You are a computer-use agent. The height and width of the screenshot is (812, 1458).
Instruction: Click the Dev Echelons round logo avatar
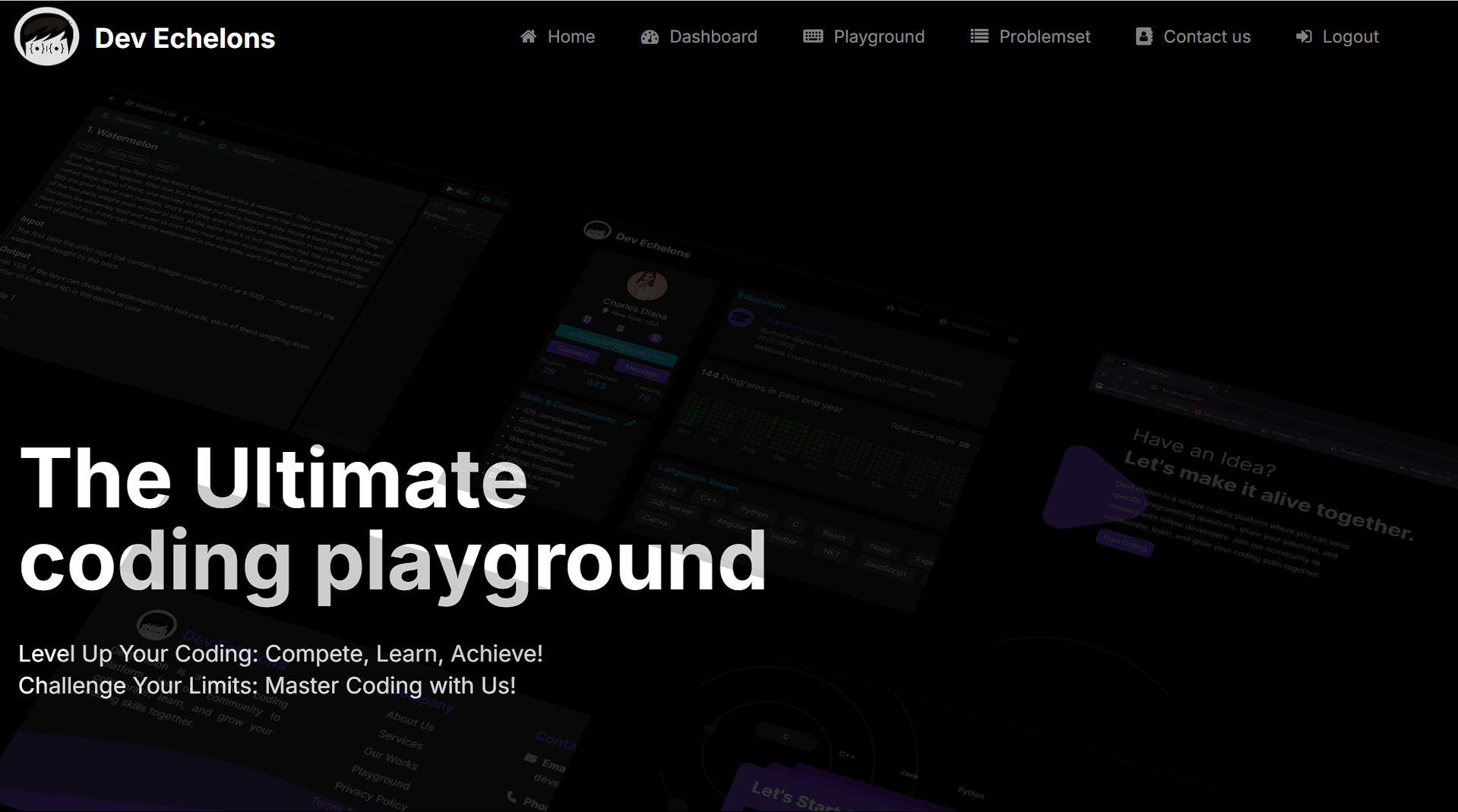click(46, 36)
